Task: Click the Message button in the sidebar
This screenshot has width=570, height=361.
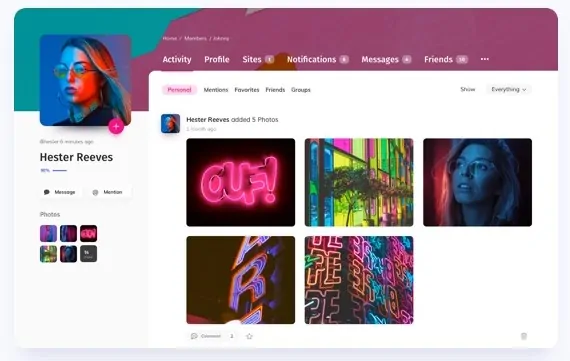Action: pos(60,192)
